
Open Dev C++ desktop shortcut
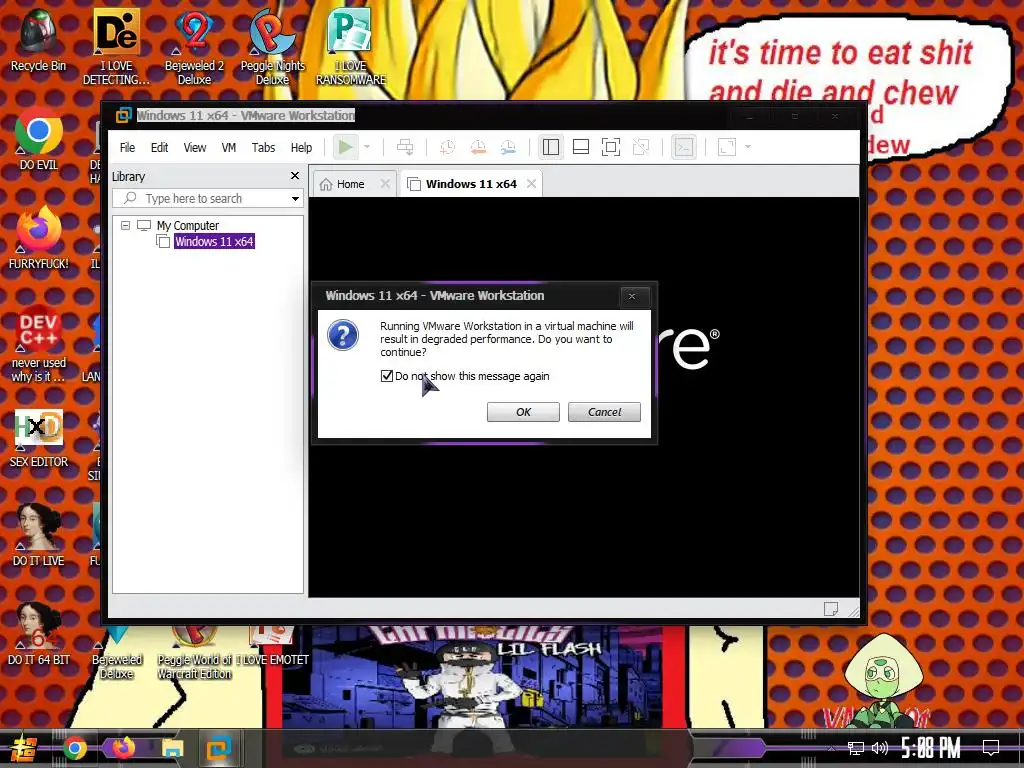click(39, 344)
